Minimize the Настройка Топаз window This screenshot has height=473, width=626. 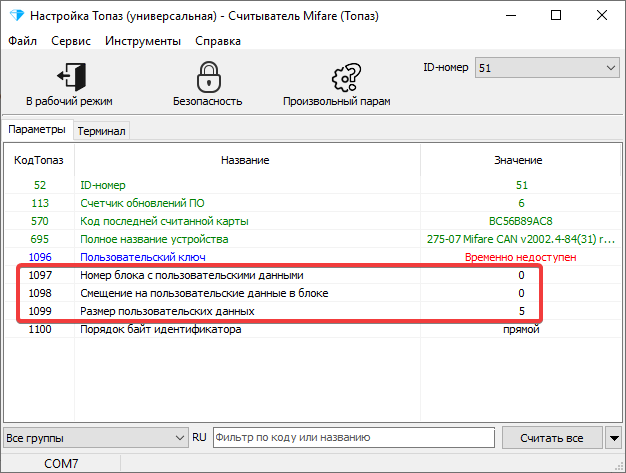511,15
